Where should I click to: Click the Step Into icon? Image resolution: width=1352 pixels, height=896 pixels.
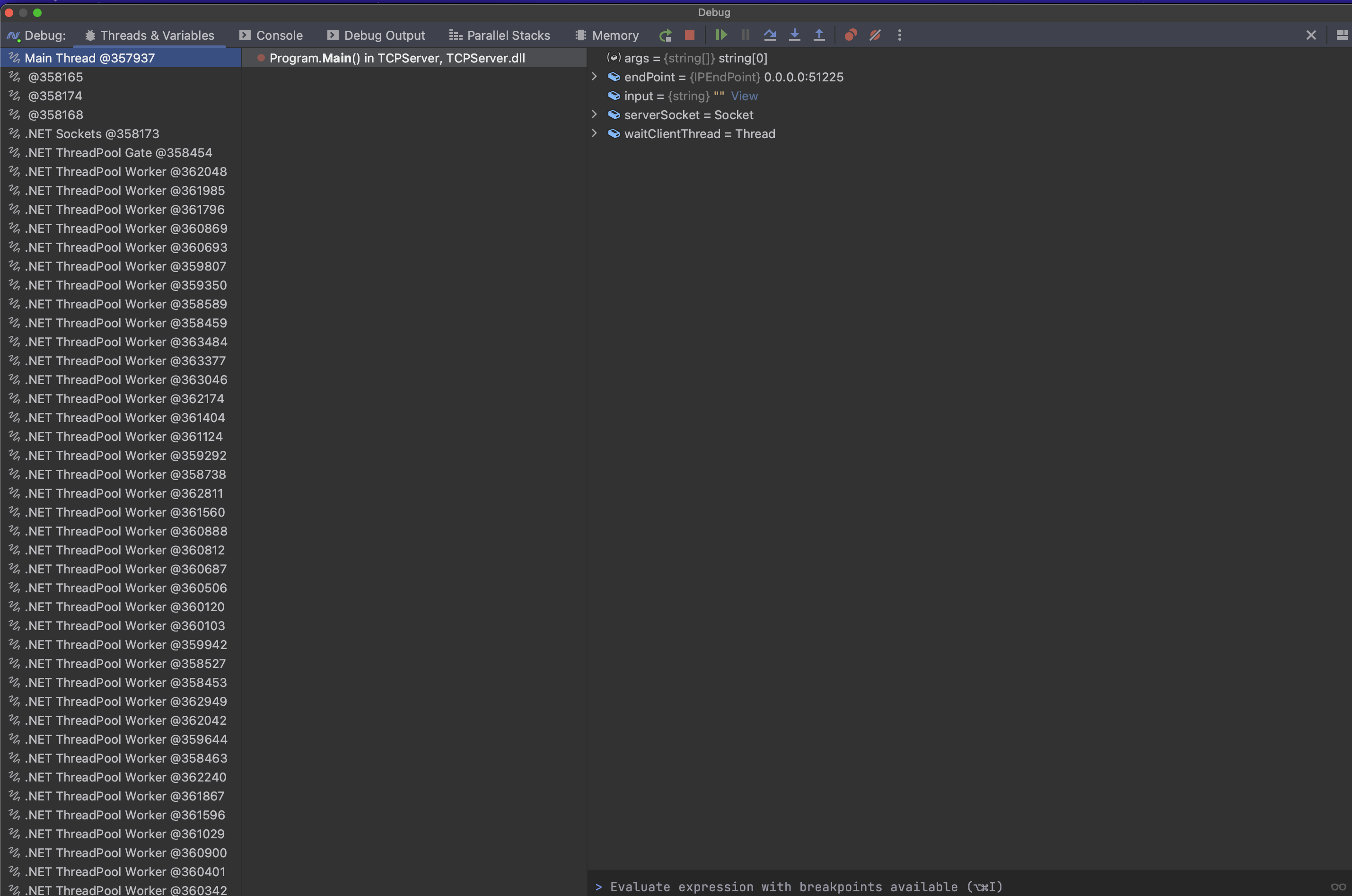click(x=794, y=35)
